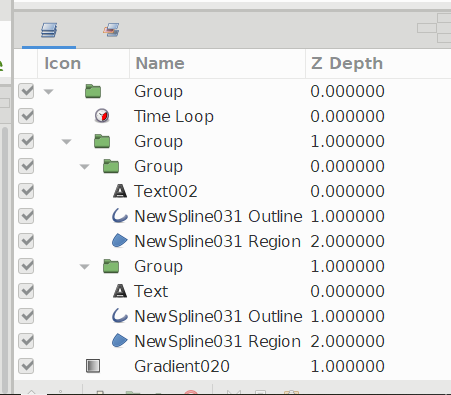
Task: Uncheck the Time Loop layer checkbox
Action: [x=26, y=116]
